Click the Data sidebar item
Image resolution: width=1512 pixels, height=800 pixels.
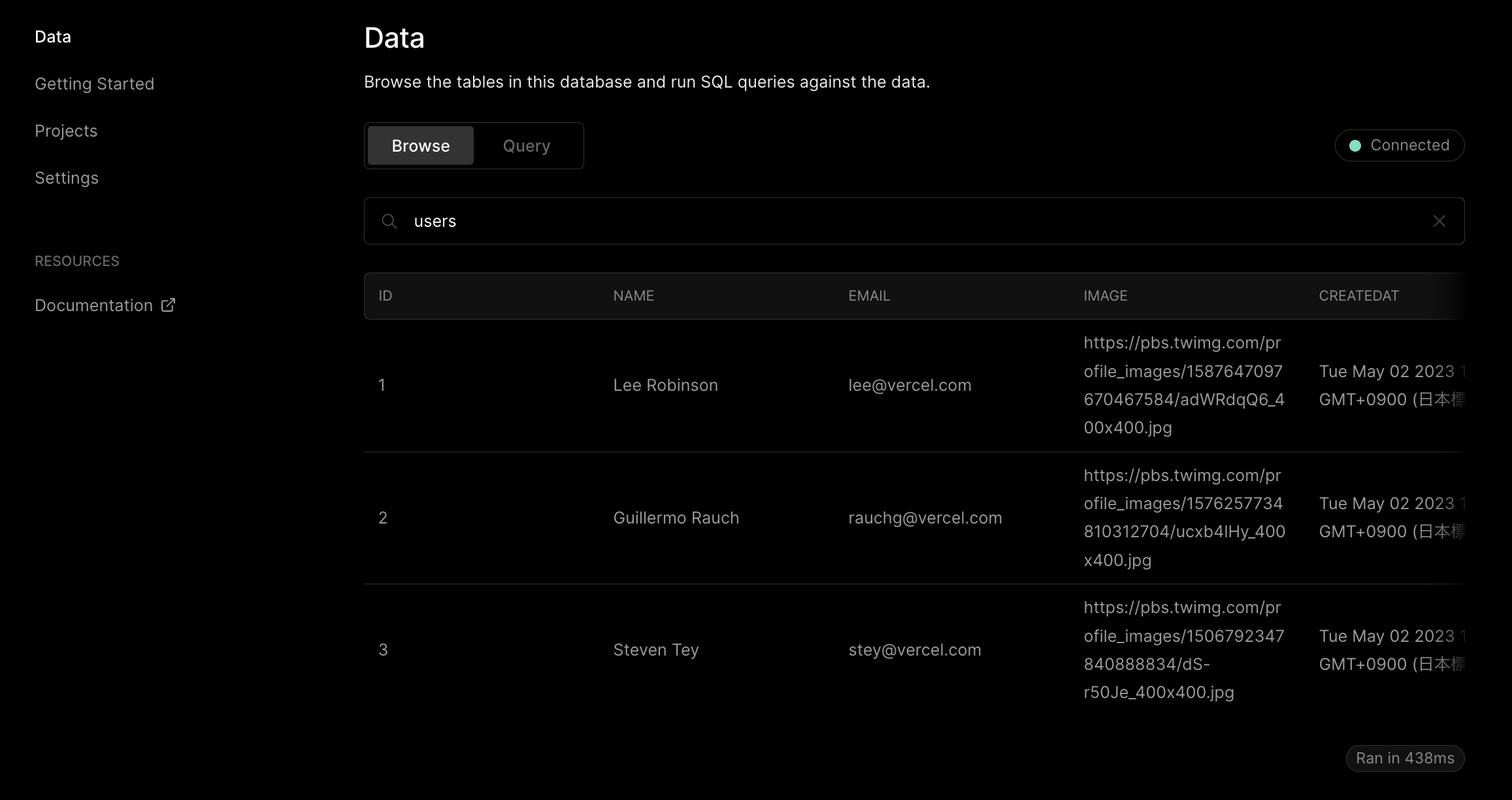pos(53,37)
